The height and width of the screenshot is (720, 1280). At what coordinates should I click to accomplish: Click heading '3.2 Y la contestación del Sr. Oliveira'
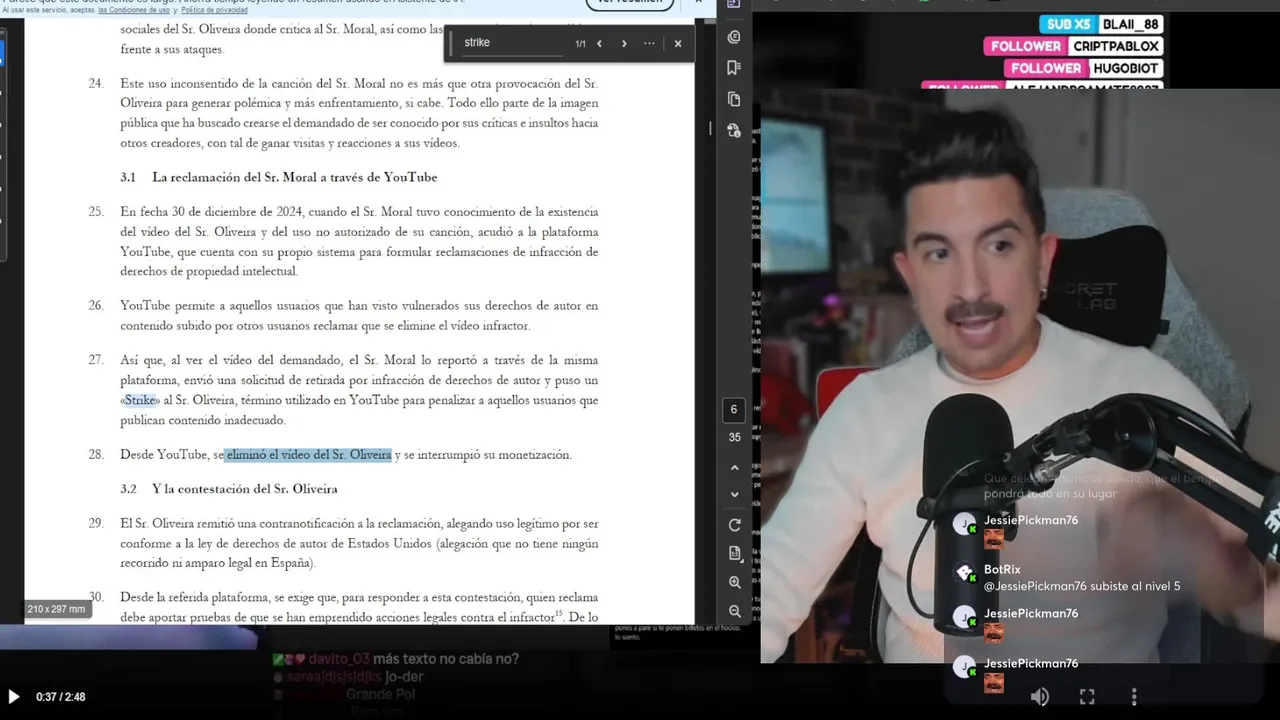229,489
